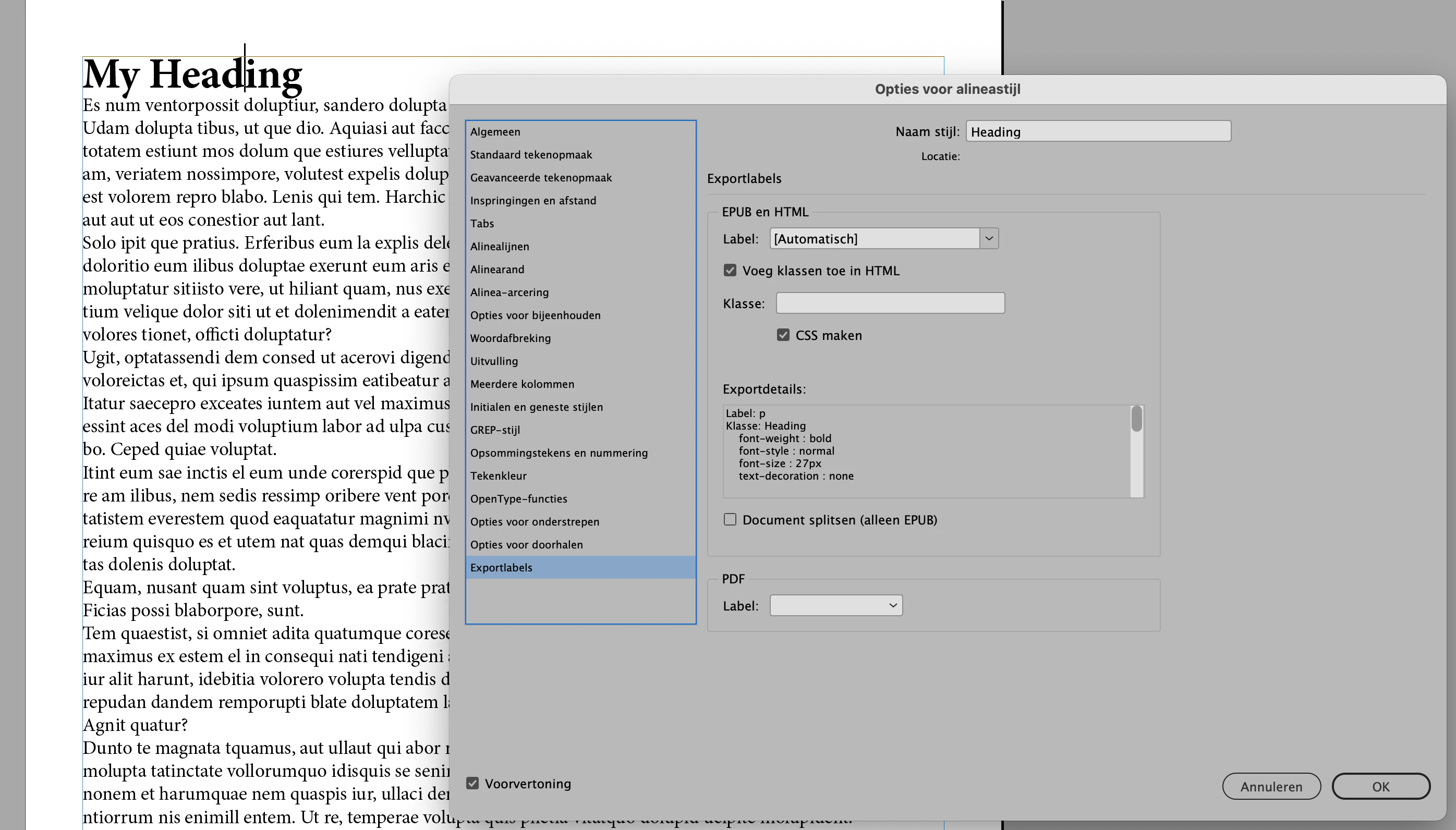Select the Tabs category in list
Viewport: 1456px width, 830px height.
(x=482, y=224)
